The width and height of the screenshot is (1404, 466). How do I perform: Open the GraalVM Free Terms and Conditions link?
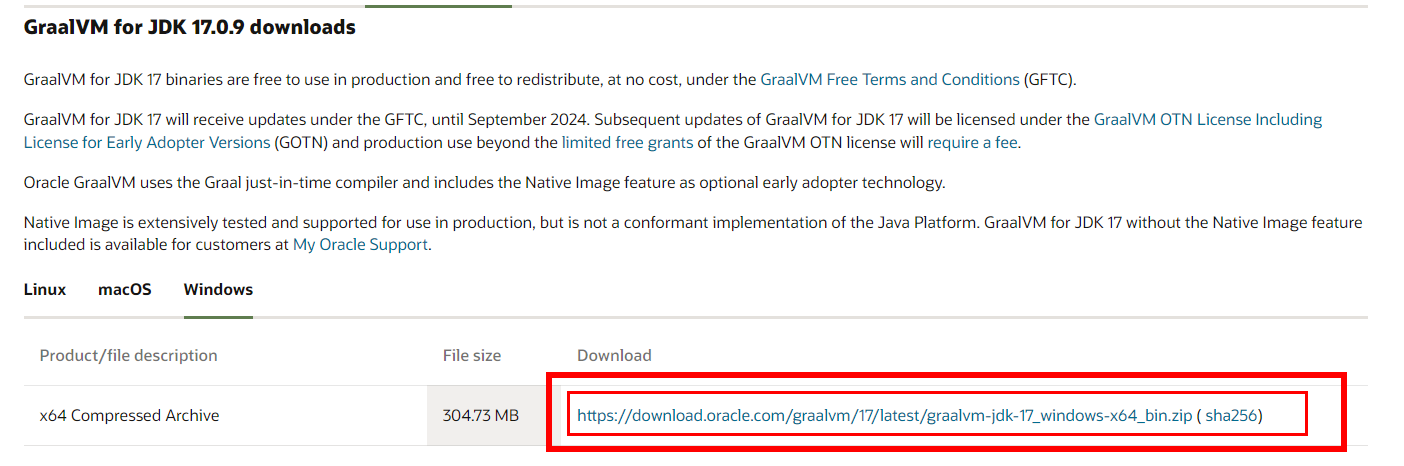pos(890,79)
